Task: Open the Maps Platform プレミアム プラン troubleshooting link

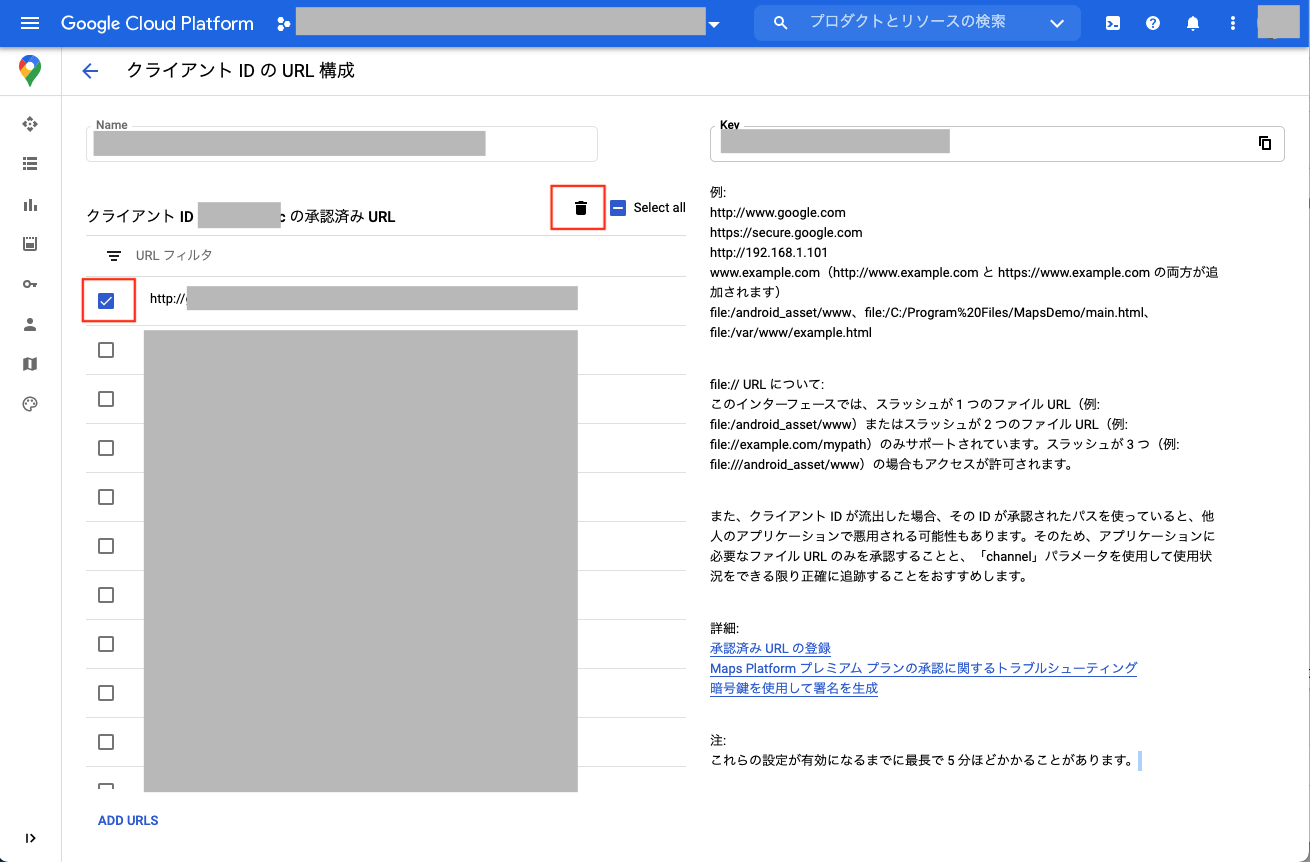Action: [923, 668]
